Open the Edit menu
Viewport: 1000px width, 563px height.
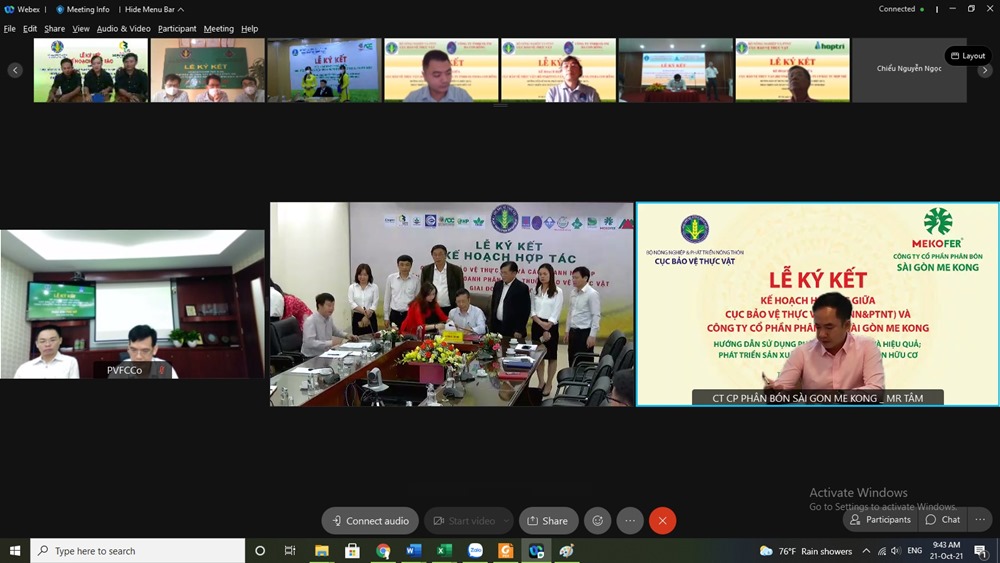tap(30, 29)
